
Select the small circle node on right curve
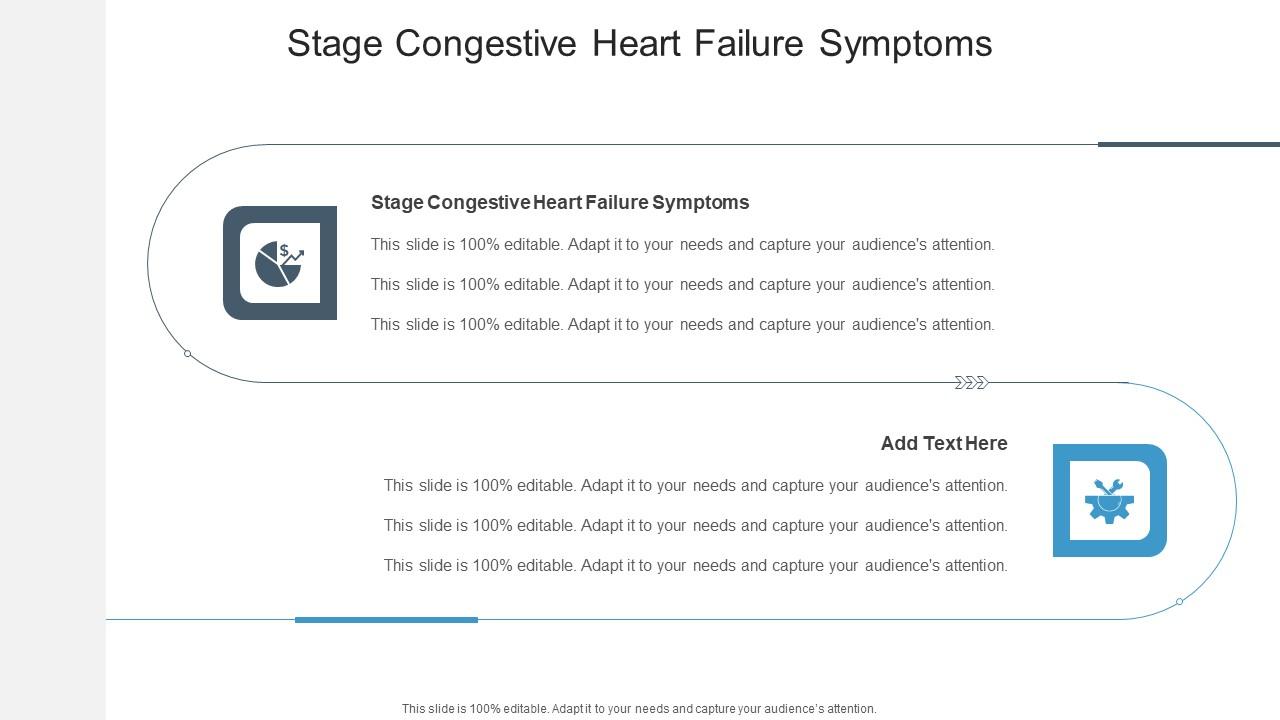pos(1180,601)
